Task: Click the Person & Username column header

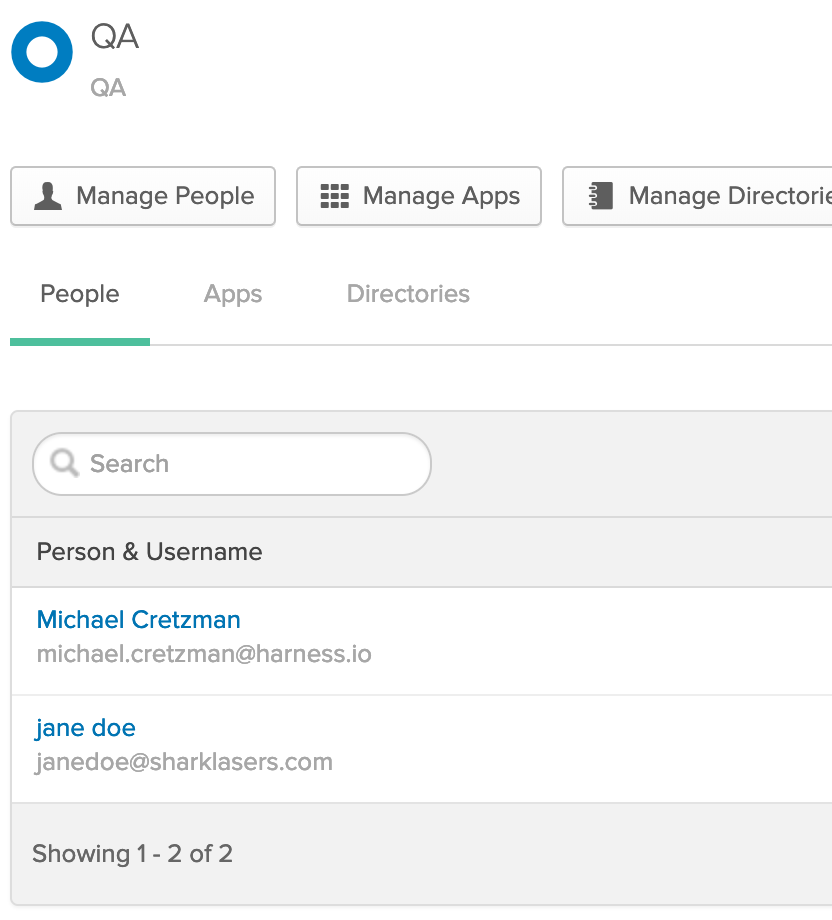Action: coord(150,552)
